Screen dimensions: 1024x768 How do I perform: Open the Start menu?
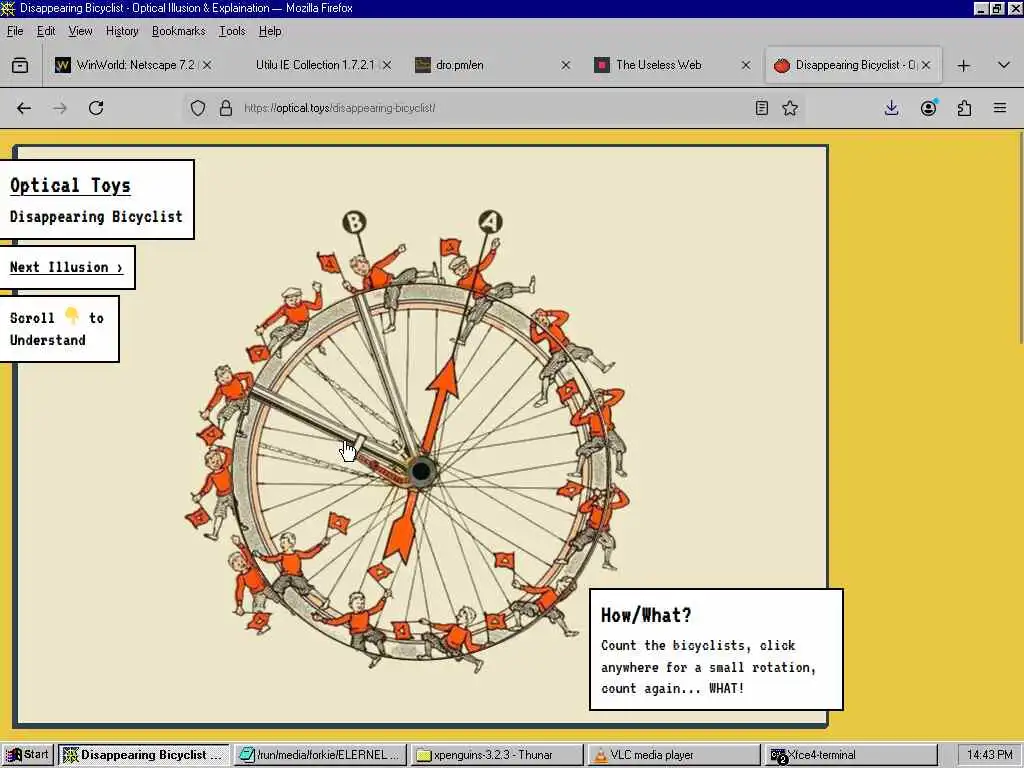(27, 755)
